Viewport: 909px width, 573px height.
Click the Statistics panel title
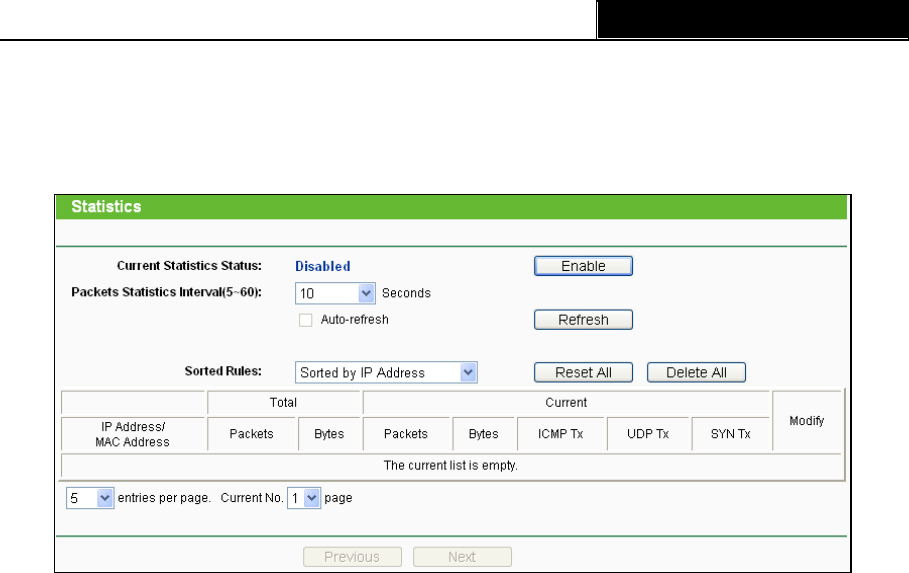(x=106, y=206)
